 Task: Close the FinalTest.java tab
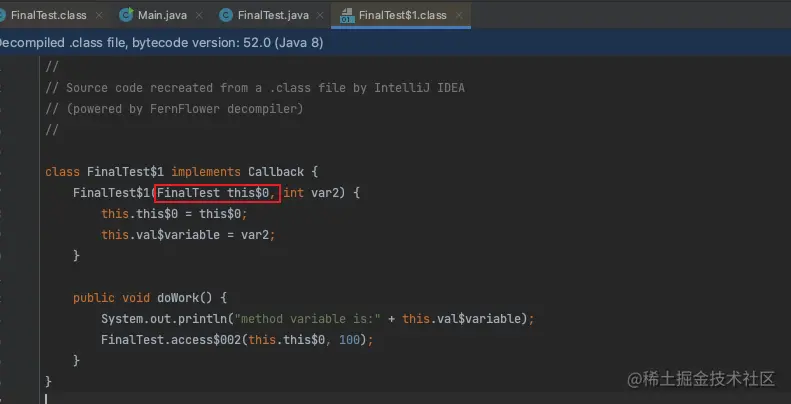(320, 15)
